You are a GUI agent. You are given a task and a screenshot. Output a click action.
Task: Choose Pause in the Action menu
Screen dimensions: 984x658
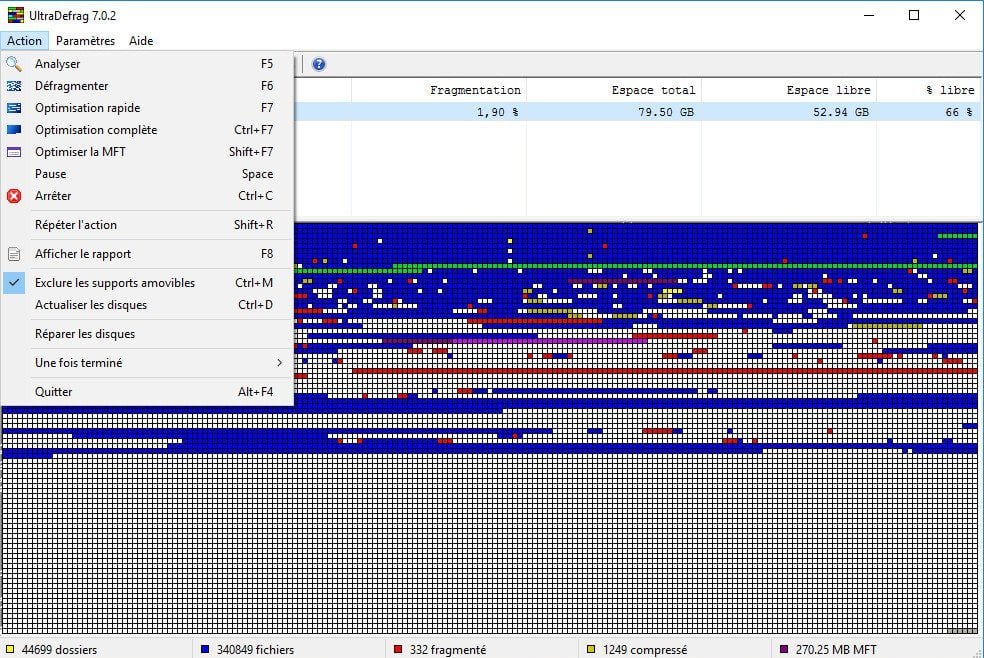click(51, 174)
